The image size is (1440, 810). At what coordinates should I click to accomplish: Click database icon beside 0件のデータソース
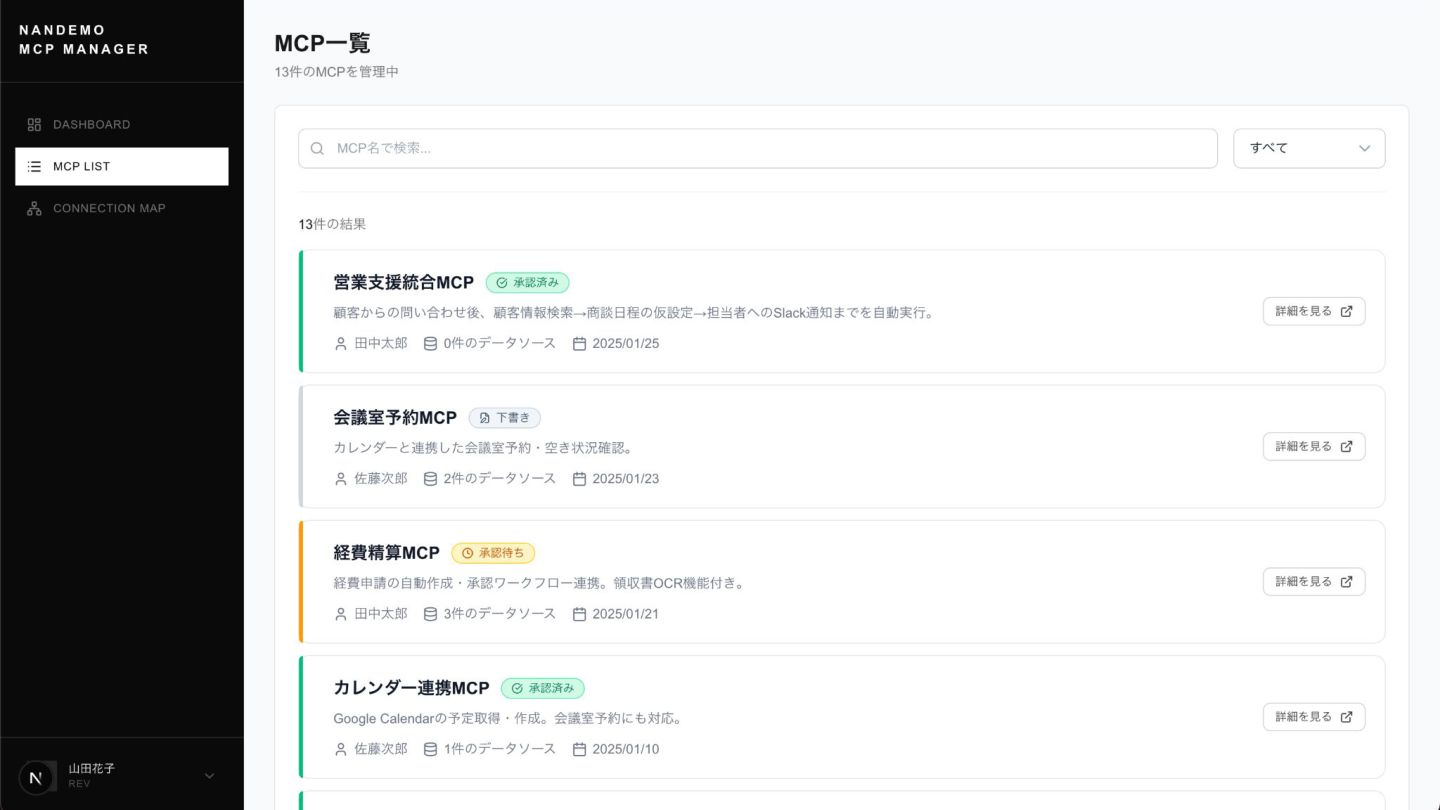[x=430, y=343]
